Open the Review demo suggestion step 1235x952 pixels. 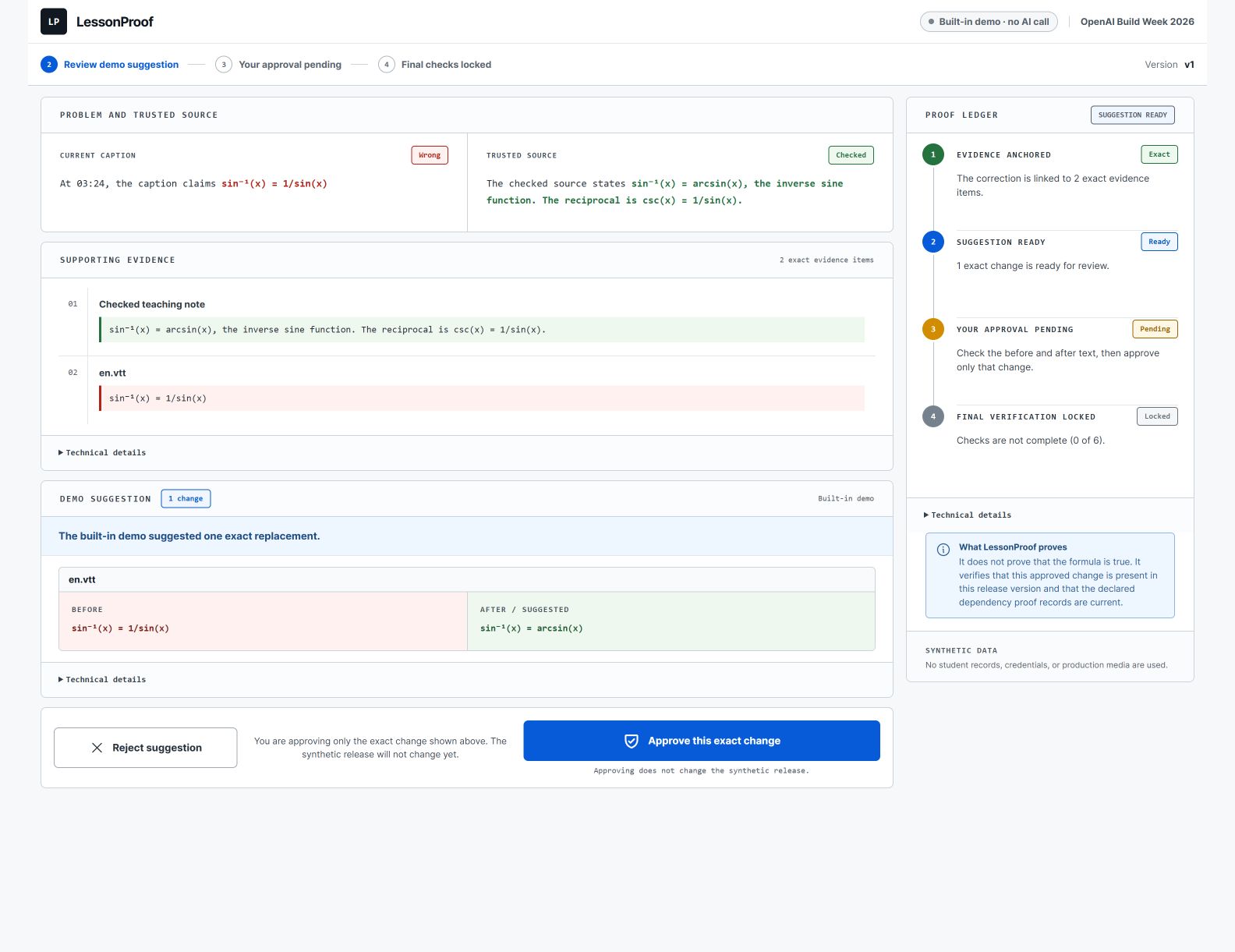110,65
